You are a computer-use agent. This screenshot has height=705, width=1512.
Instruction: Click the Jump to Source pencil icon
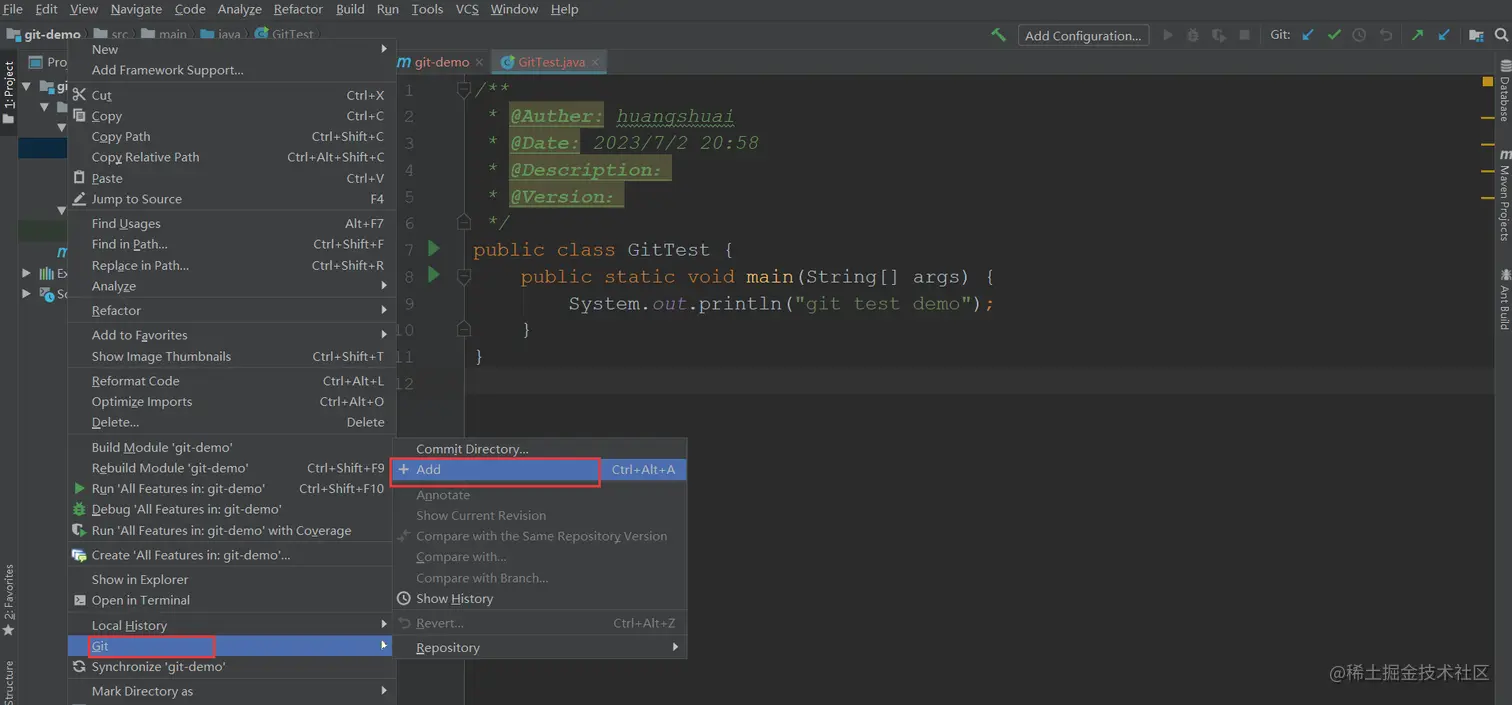pyautogui.click(x=79, y=199)
